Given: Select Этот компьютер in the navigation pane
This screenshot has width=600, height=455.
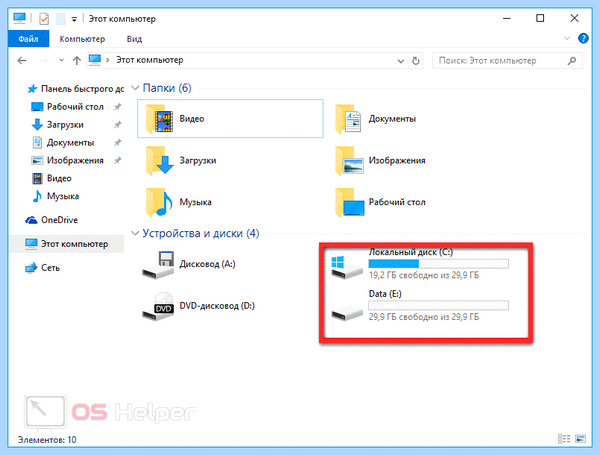Looking at the screenshot, I should [x=67, y=244].
